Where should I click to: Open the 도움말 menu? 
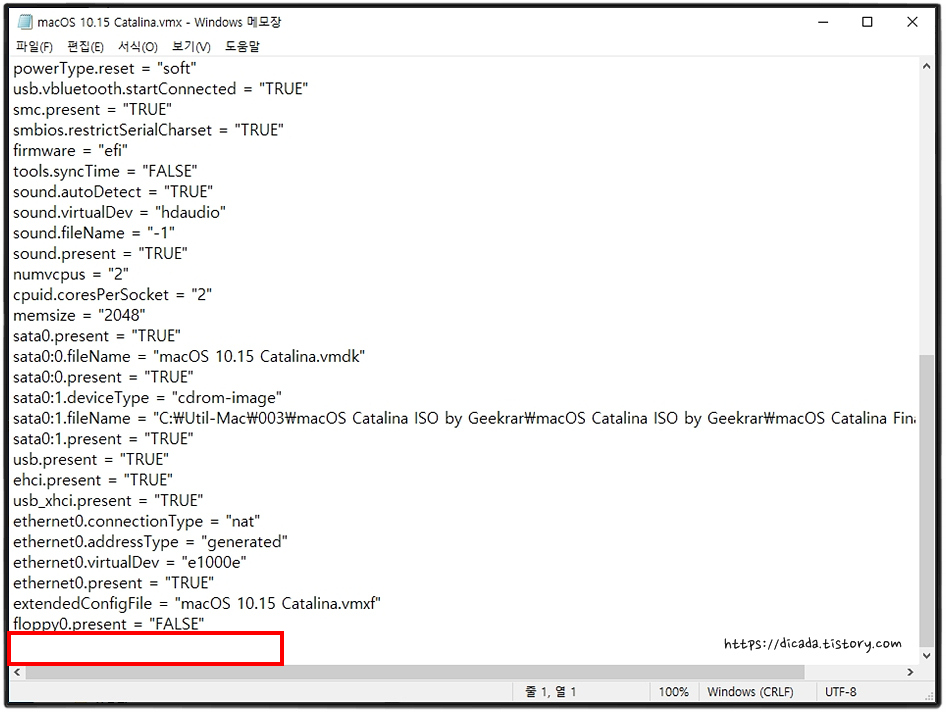(x=242, y=46)
